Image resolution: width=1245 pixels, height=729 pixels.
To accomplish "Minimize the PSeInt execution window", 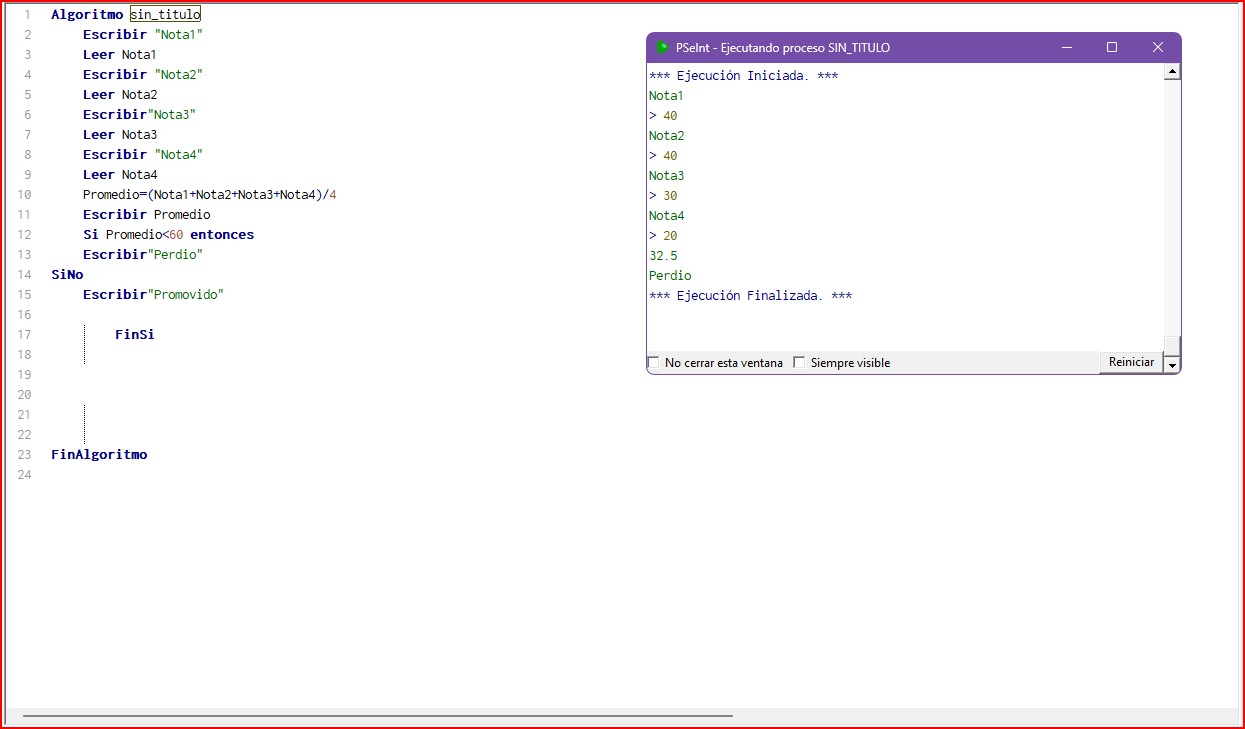I will coord(1066,48).
